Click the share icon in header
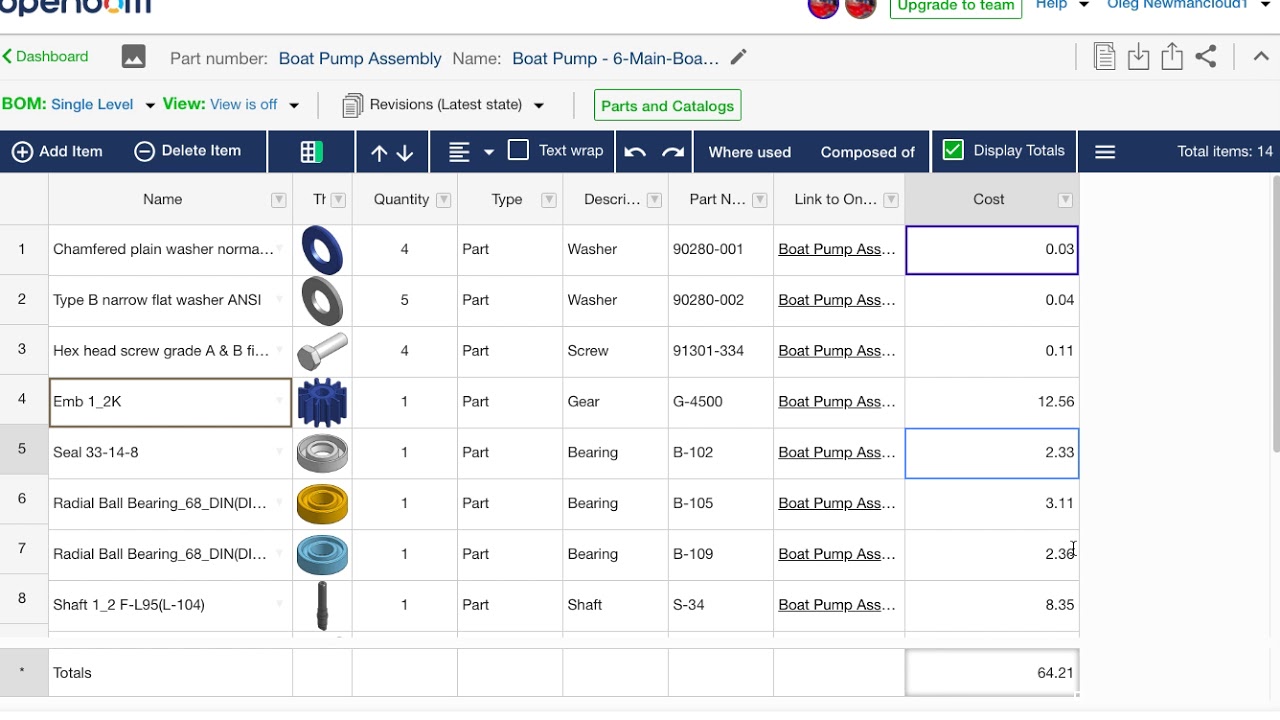 tap(1206, 57)
